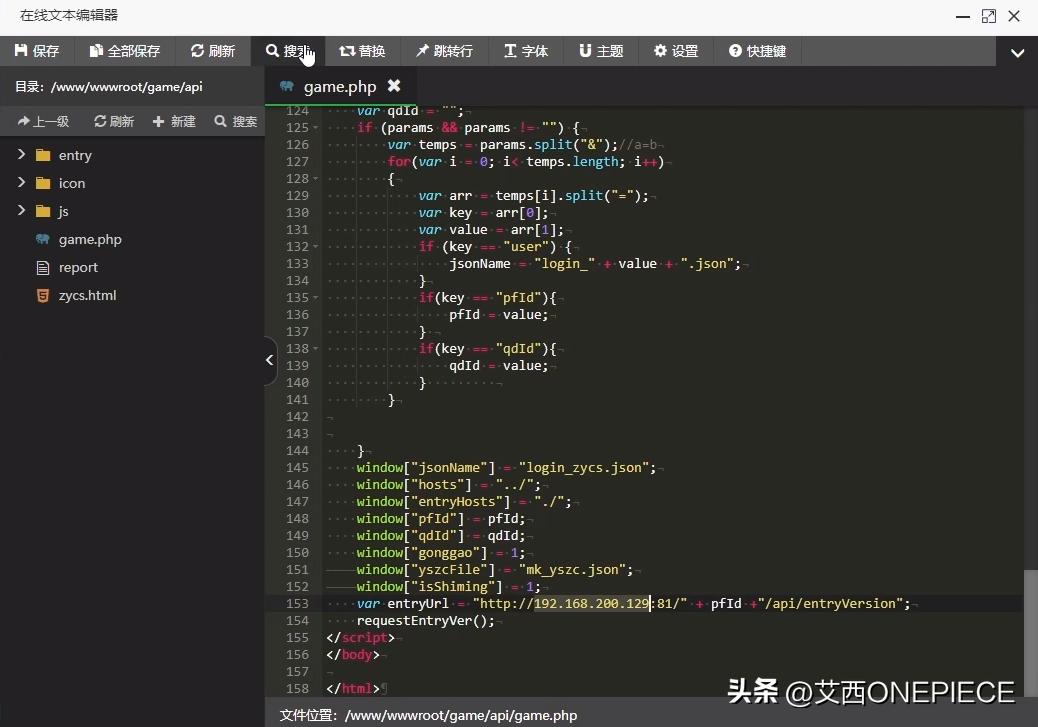Collapse the file sidebar panel handle

pos(270,361)
